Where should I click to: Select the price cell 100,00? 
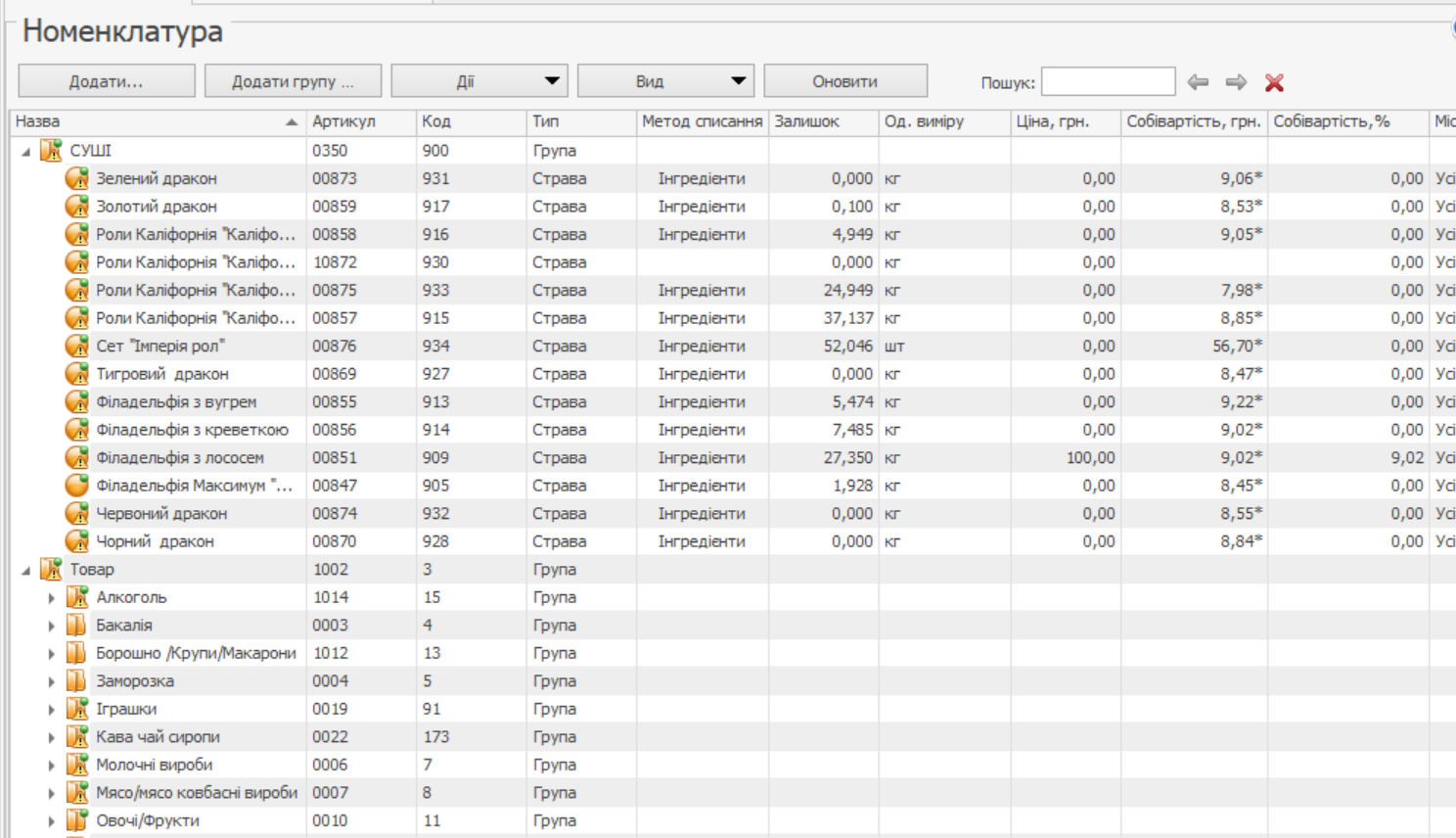click(x=1090, y=457)
